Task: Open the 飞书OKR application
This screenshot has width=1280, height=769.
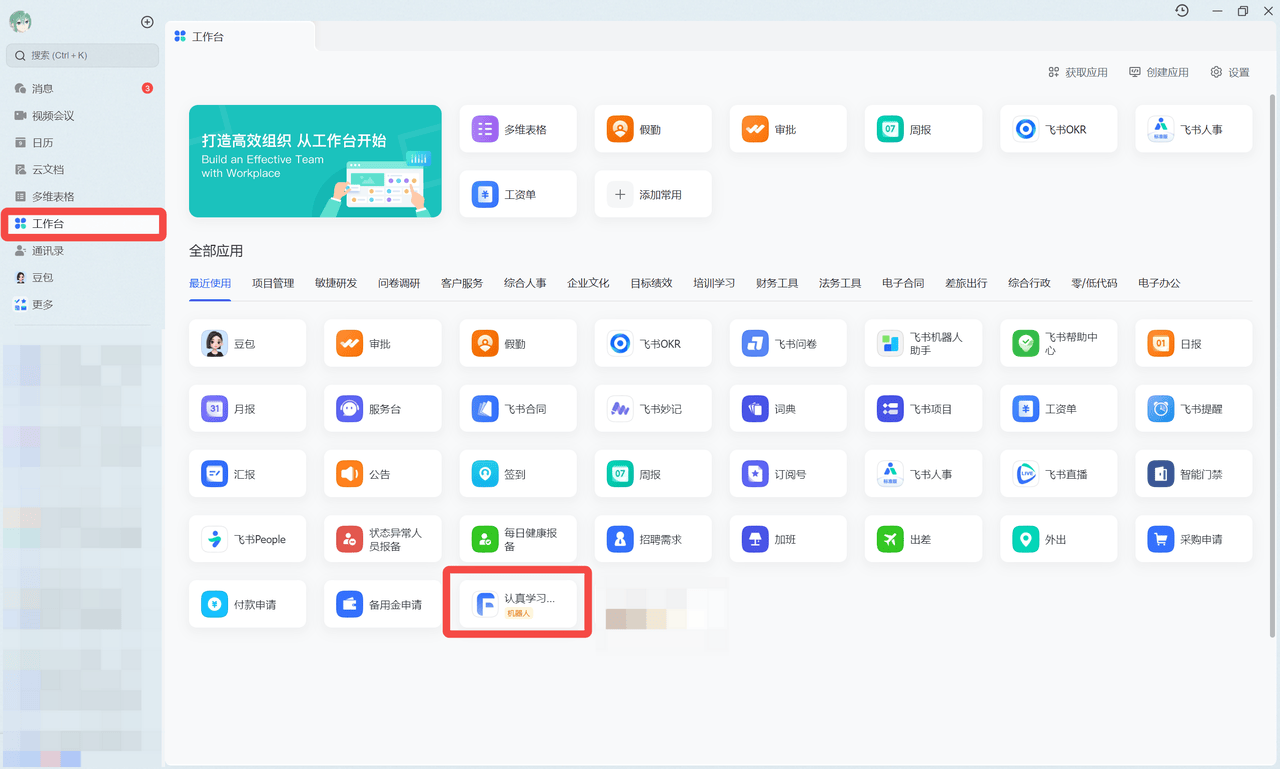Action: (653, 343)
